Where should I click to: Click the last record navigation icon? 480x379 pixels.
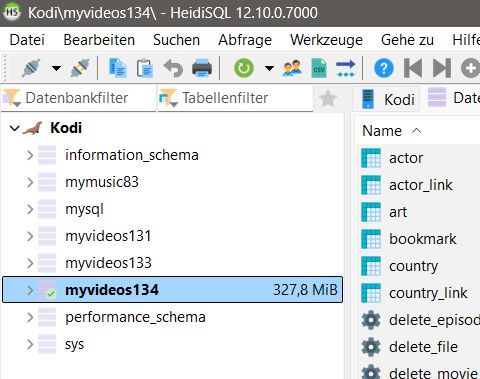click(442, 68)
